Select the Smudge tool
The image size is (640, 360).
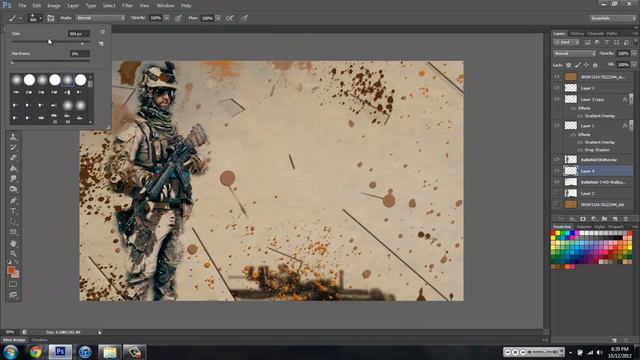point(13,179)
